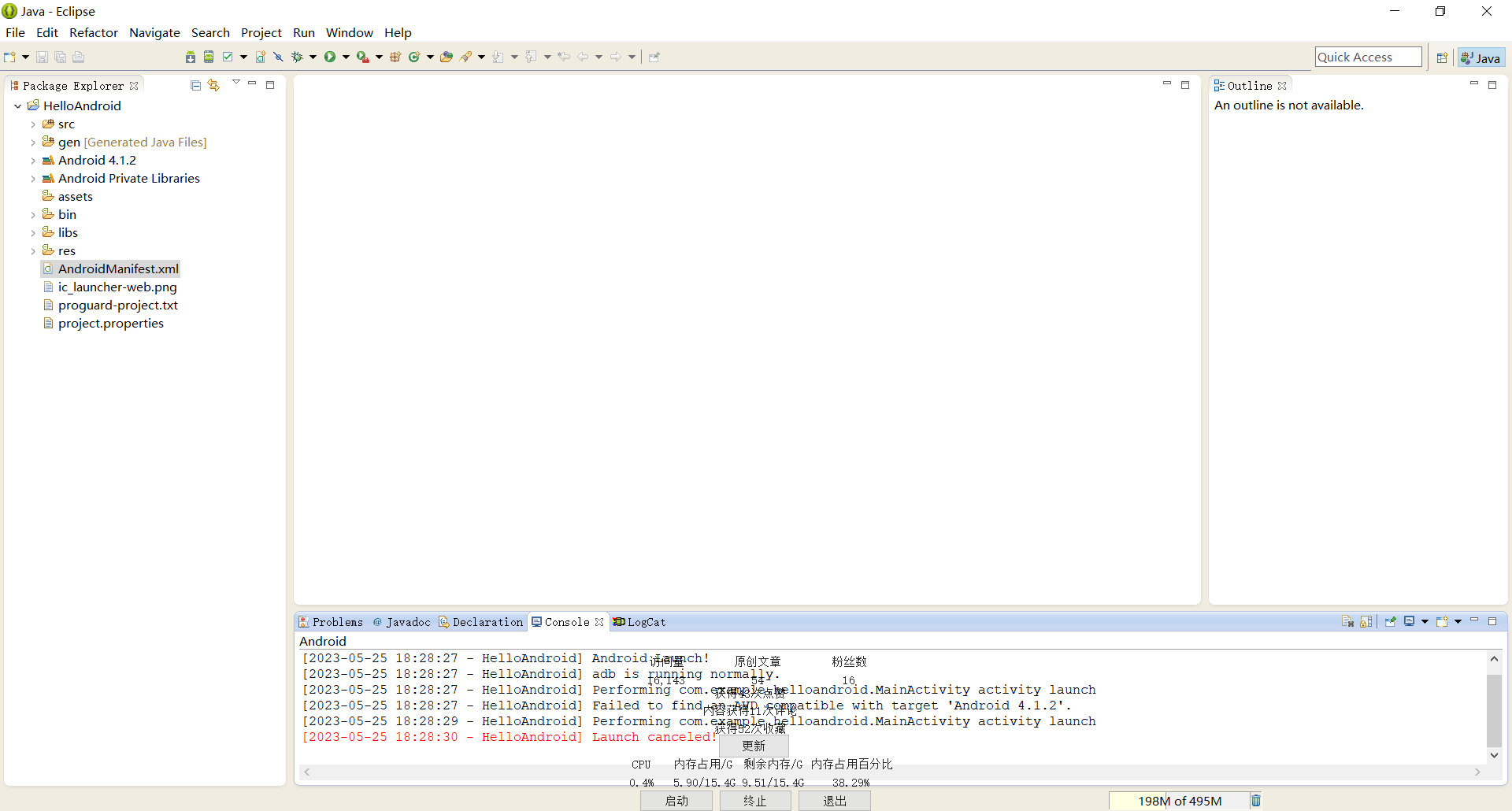The height and width of the screenshot is (811, 1512).
Task: Click the Debug bug icon in toolbar
Action: (x=297, y=57)
